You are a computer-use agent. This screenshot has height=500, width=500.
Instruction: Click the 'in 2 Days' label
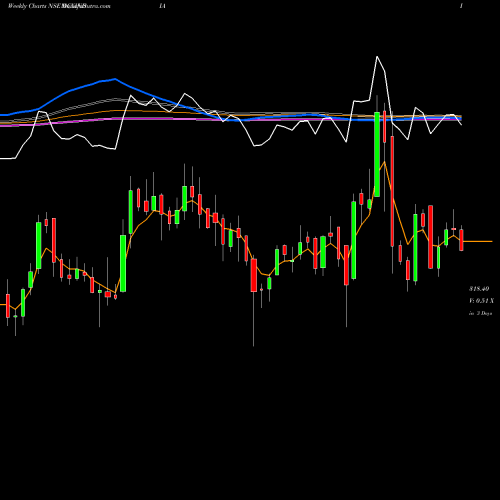click(480, 313)
